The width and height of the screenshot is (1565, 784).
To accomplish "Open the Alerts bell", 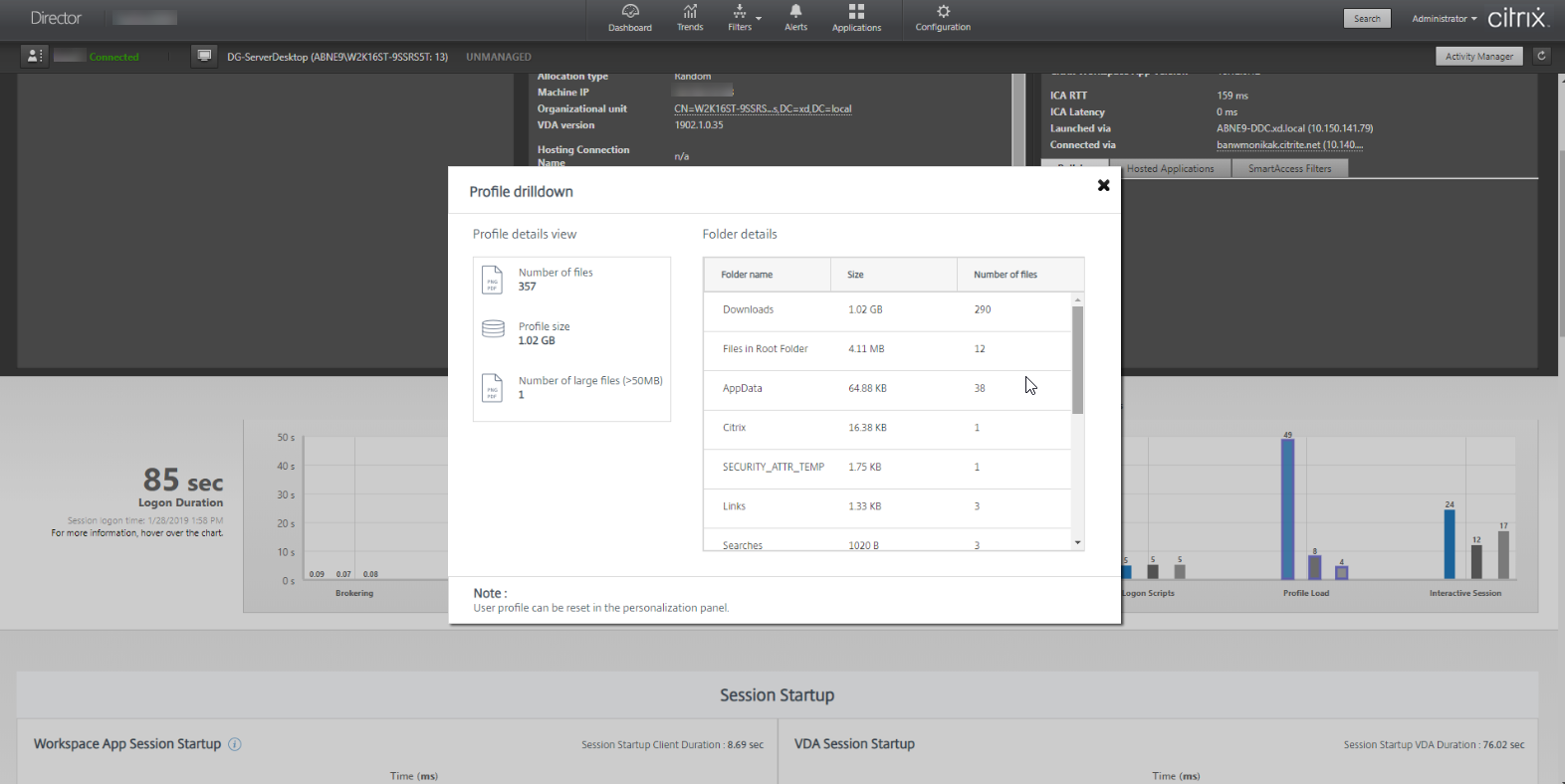I will (795, 18).
